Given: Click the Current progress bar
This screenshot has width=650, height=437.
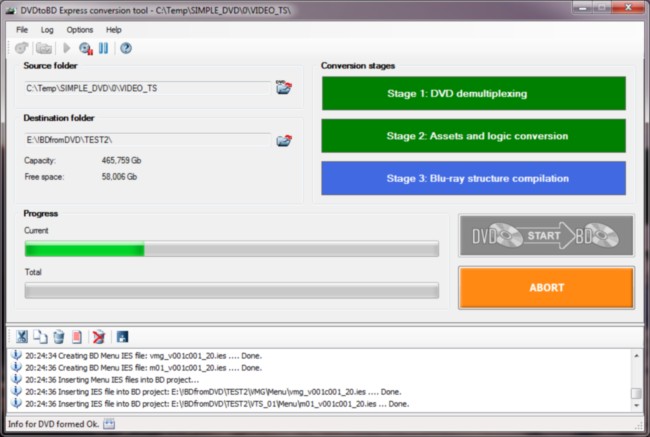Looking at the screenshot, I should 232,250.
